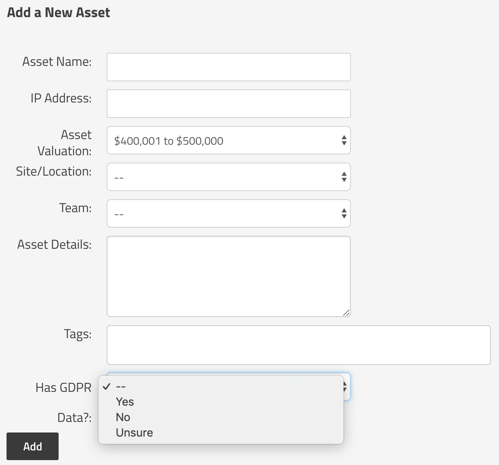Click the 'Add a New Asset' heading
The height and width of the screenshot is (465, 499).
(x=58, y=13)
